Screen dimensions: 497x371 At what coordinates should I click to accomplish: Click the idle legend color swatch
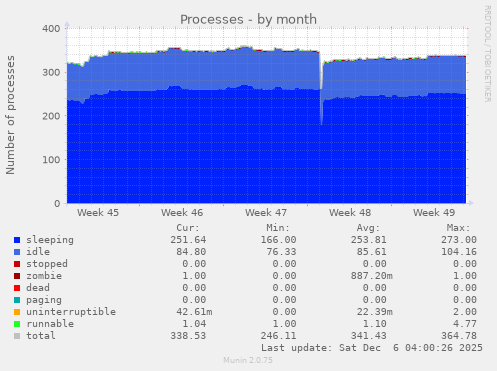tap(17, 252)
